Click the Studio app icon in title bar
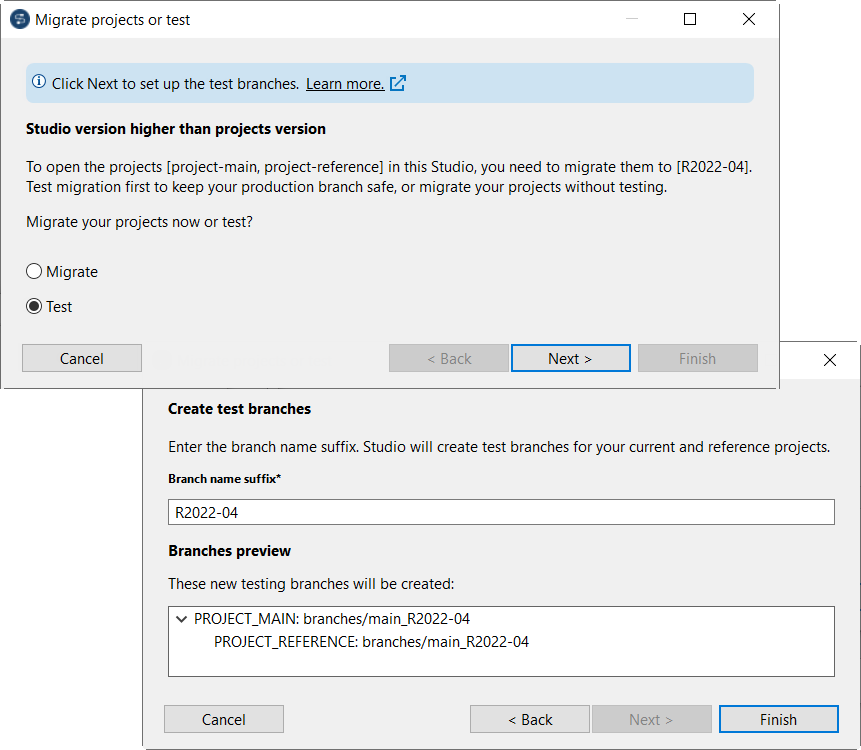Viewport: 861px width, 750px height. [19, 20]
